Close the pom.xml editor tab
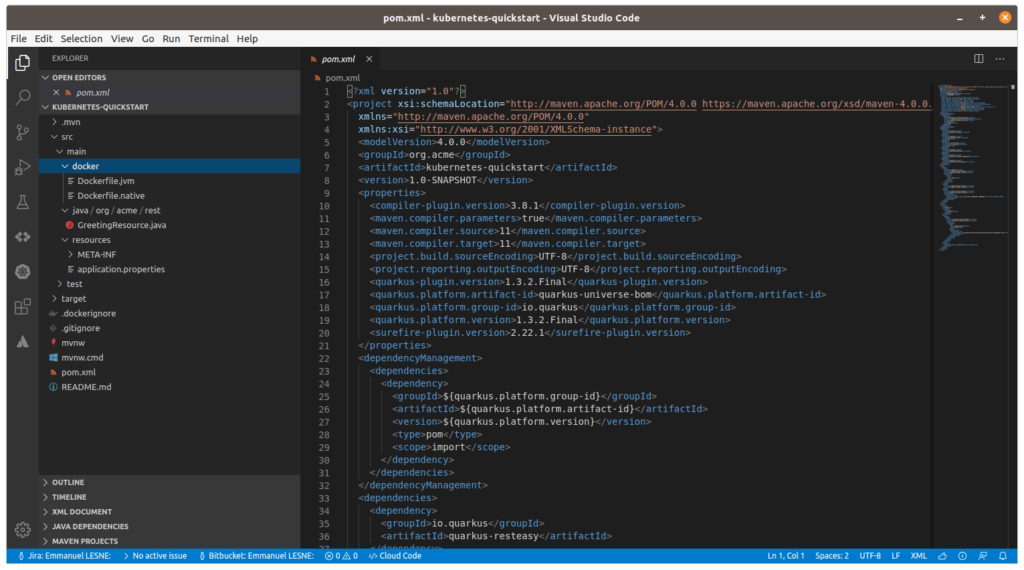This screenshot has width=1024, height=570. tap(369, 59)
